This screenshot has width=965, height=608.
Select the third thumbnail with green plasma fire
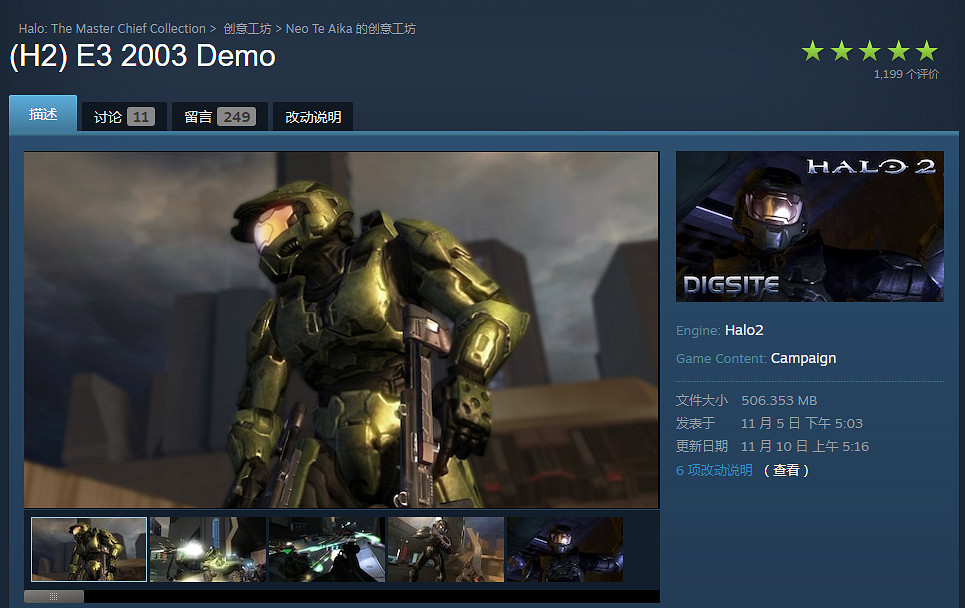pyautogui.click(x=326, y=549)
